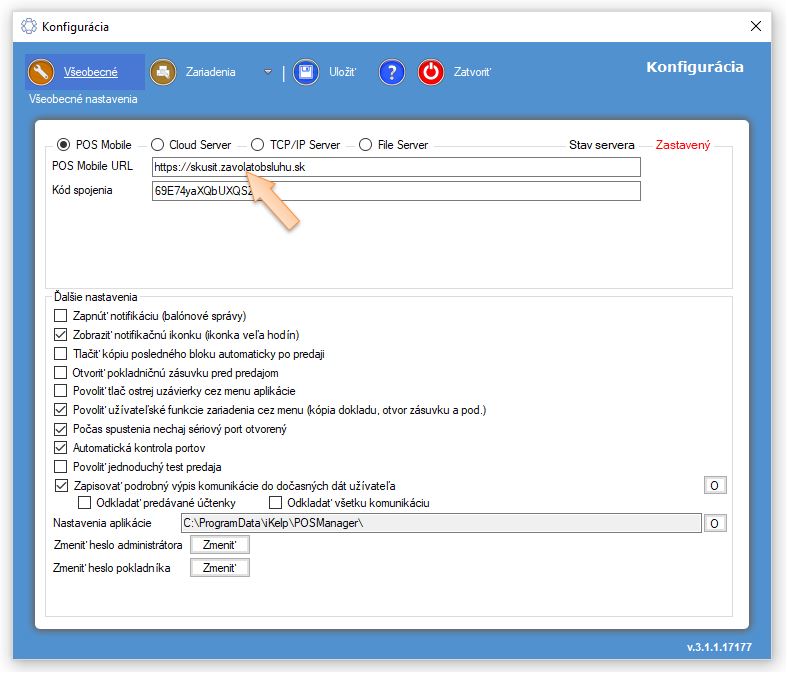Expand the Zariadenia dropdown arrow
This screenshot has width=788, height=674.
pos(267,72)
